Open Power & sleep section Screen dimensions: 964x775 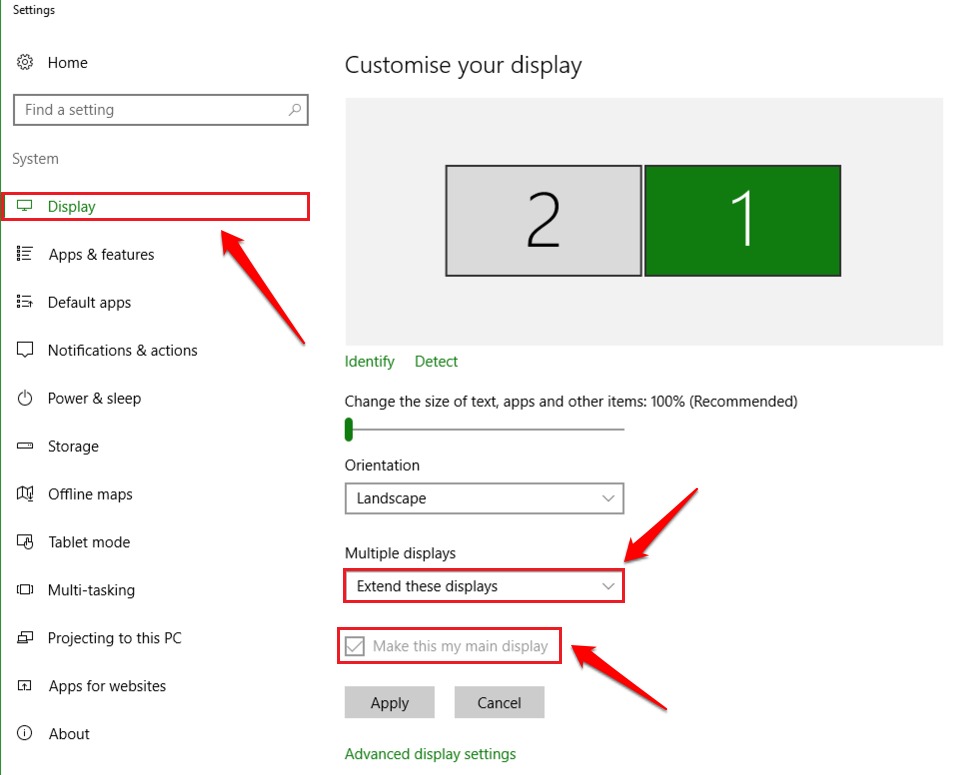[x=95, y=398]
